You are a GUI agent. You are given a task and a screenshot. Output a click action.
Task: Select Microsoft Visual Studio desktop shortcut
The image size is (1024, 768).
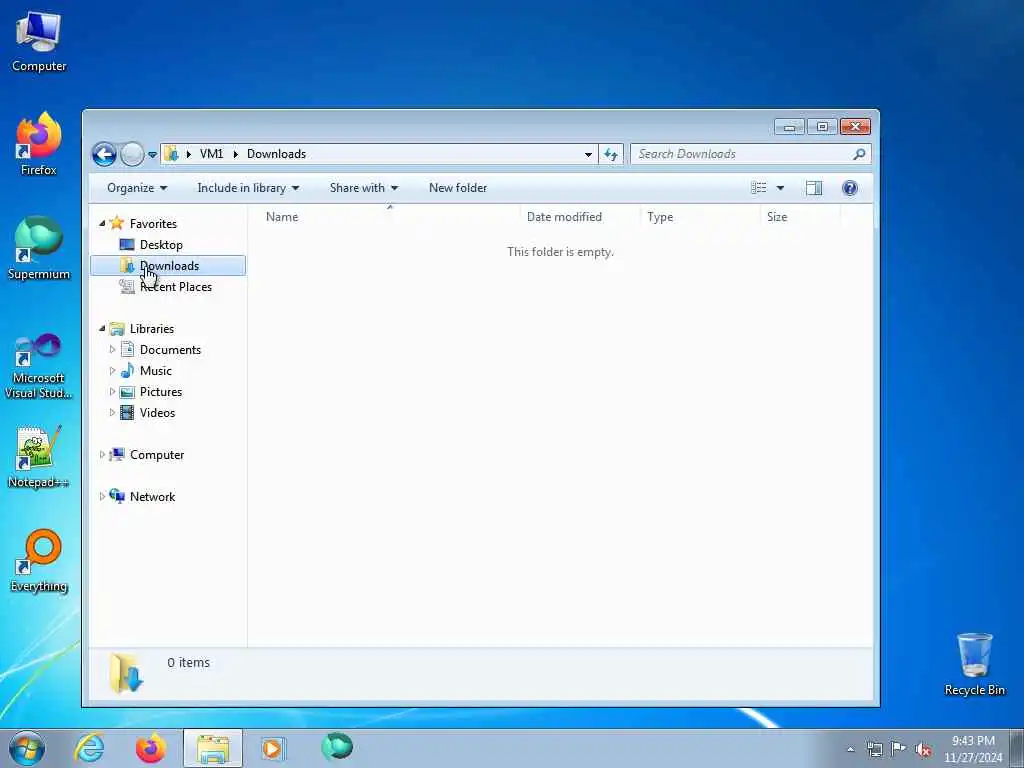click(39, 366)
